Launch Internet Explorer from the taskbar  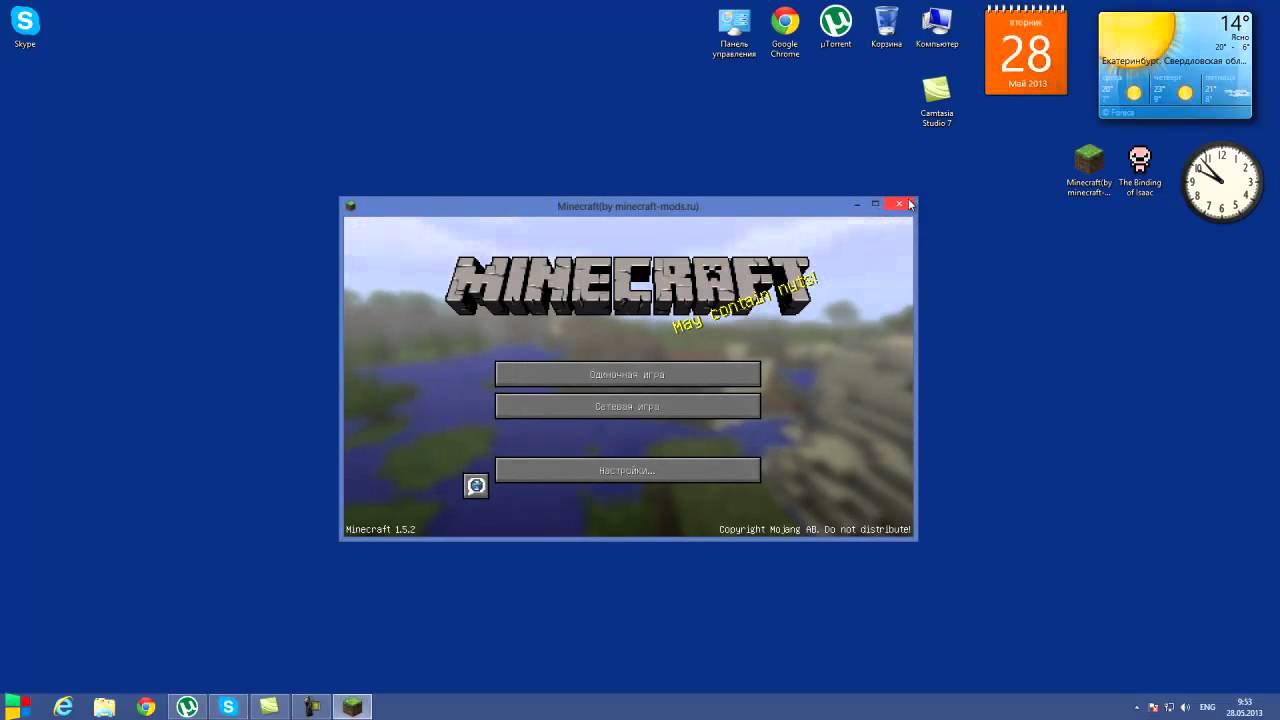(x=63, y=707)
